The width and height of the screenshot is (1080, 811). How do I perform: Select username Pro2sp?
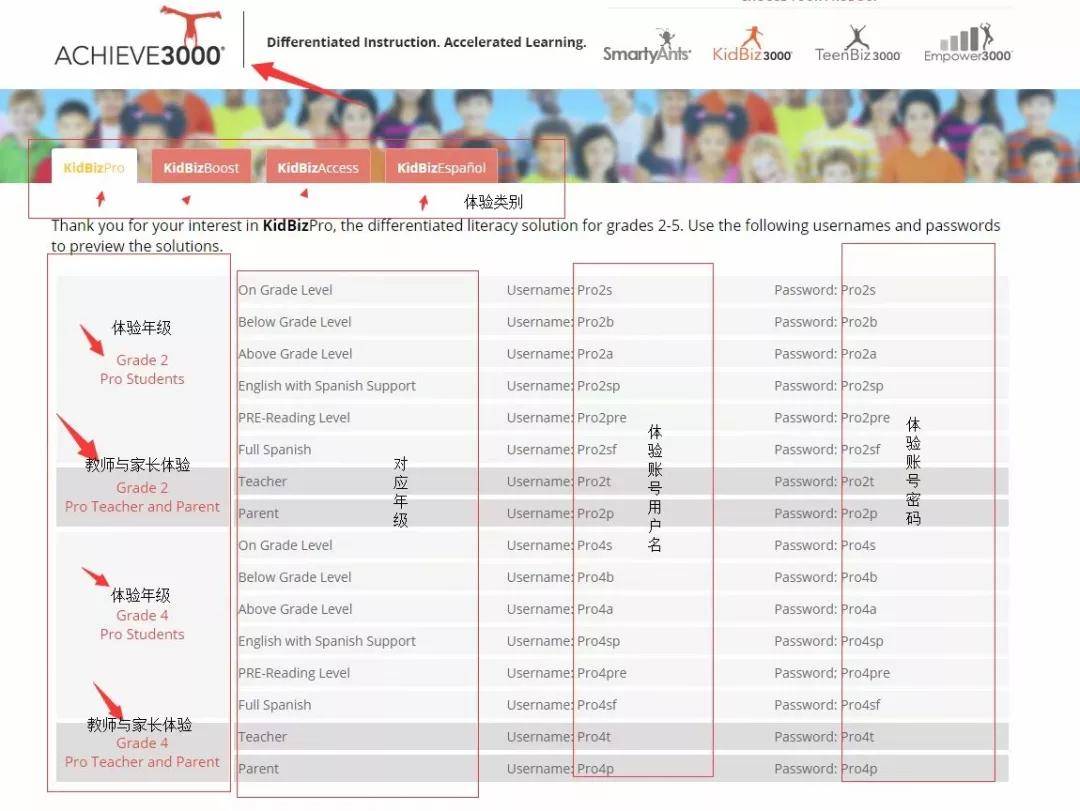[599, 386]
